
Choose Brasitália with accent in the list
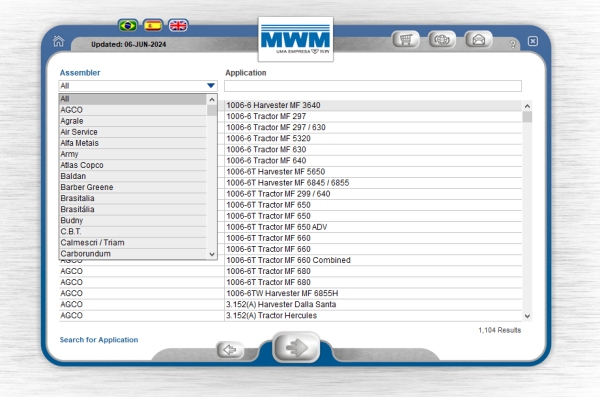(133, 209)
